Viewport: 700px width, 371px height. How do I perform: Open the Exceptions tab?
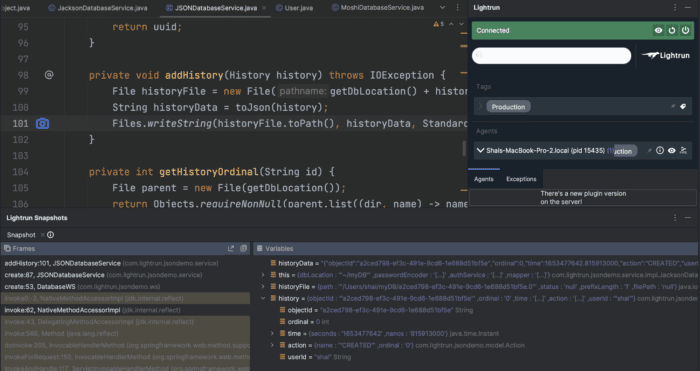click(x=521, y=179)
